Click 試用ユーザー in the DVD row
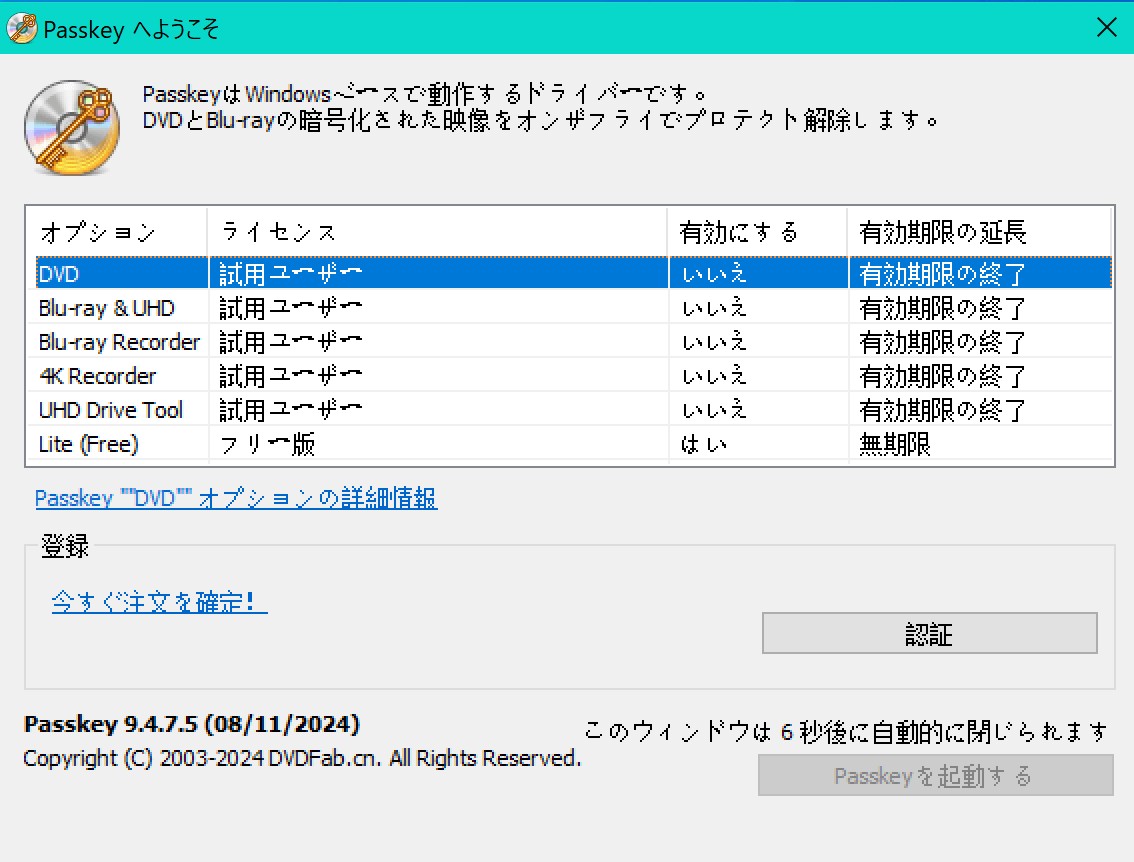This screenshot has height=862, width=1134. pos(291,273)
